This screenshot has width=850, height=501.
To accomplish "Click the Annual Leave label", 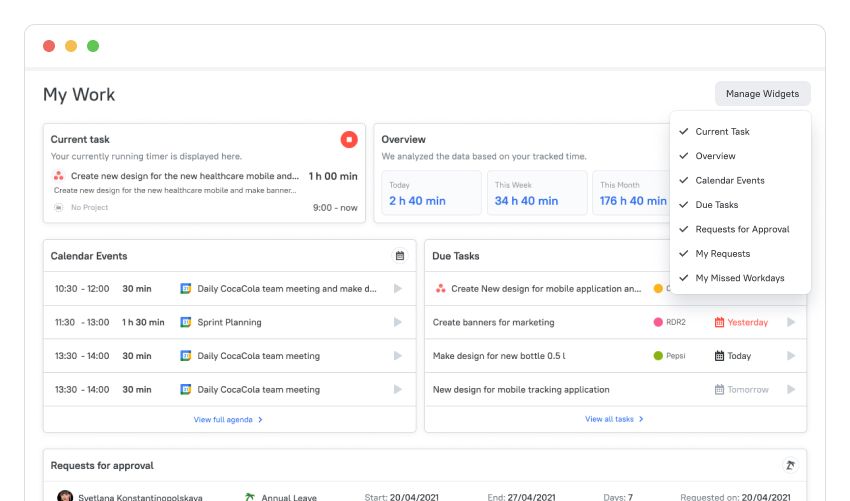I will (289, 497).
